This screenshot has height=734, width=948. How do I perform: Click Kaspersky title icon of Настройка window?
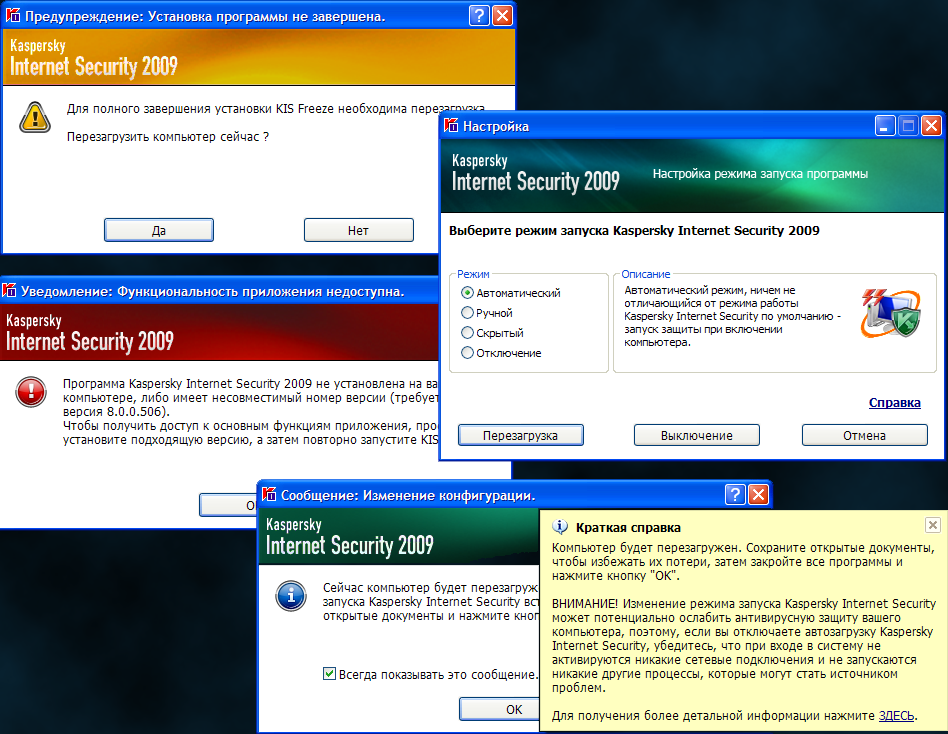[x=451, y=126]
